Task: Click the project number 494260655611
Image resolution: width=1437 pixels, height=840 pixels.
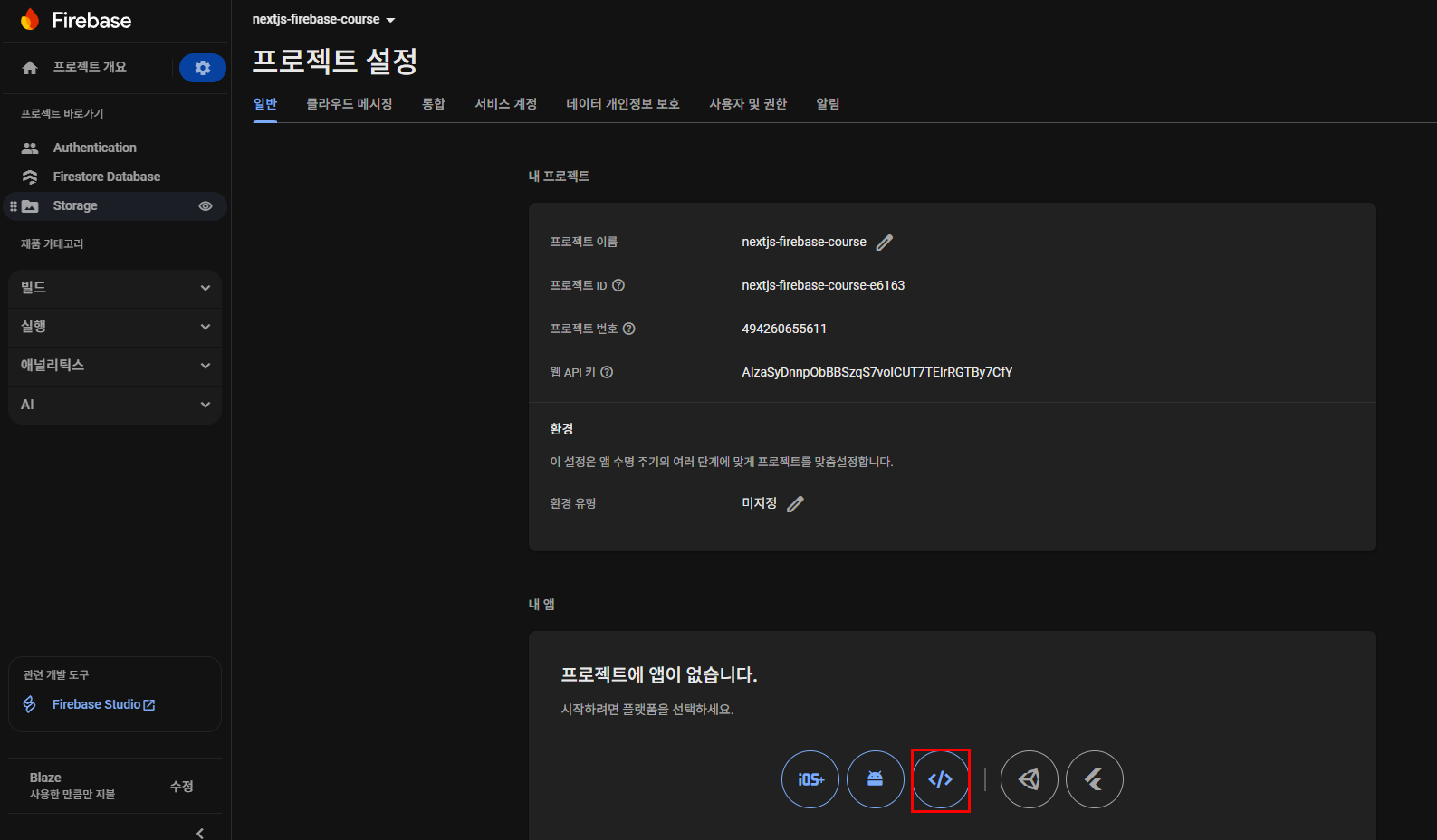Action: [784, 329]
